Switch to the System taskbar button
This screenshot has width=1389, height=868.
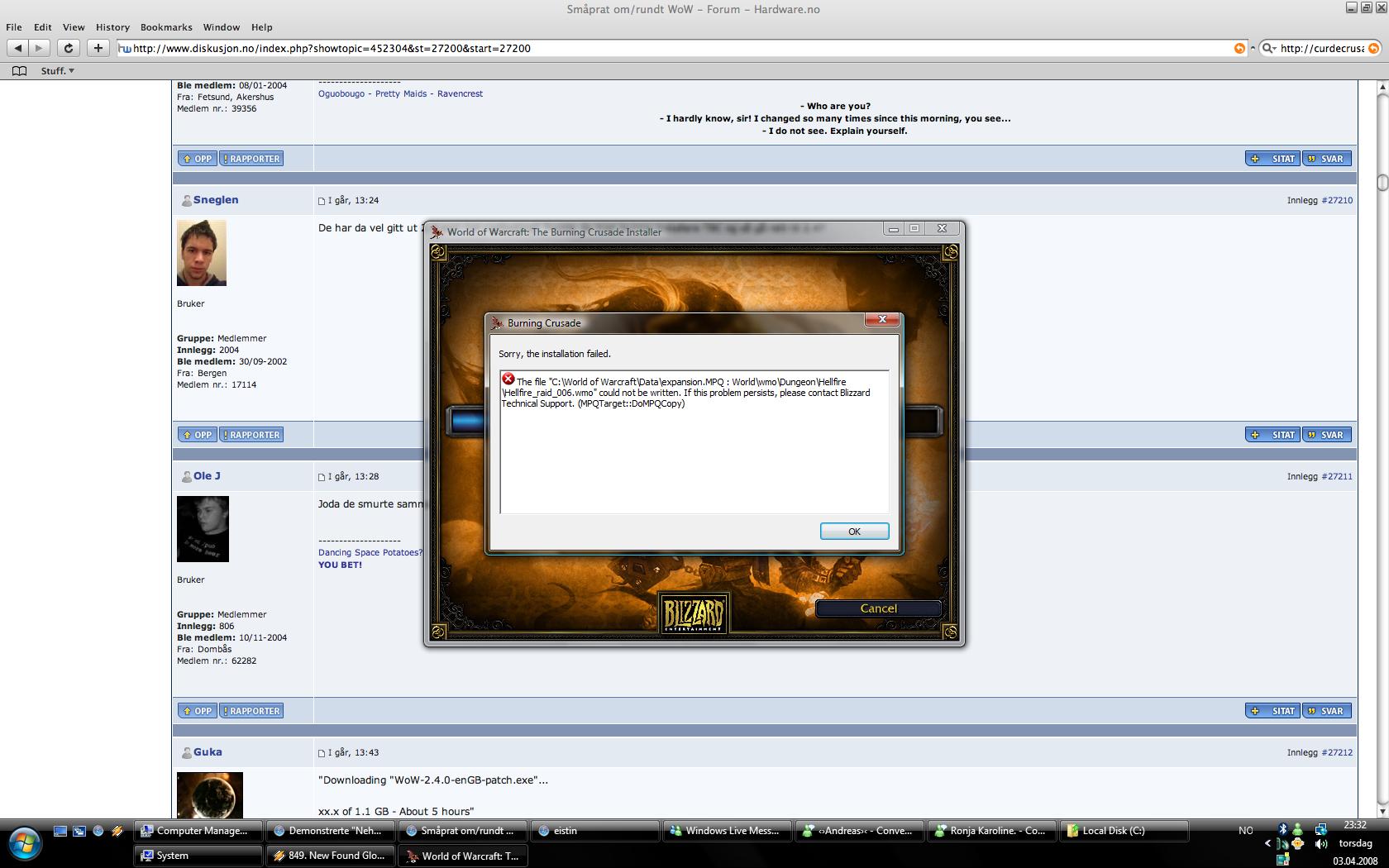coord(198,856)
